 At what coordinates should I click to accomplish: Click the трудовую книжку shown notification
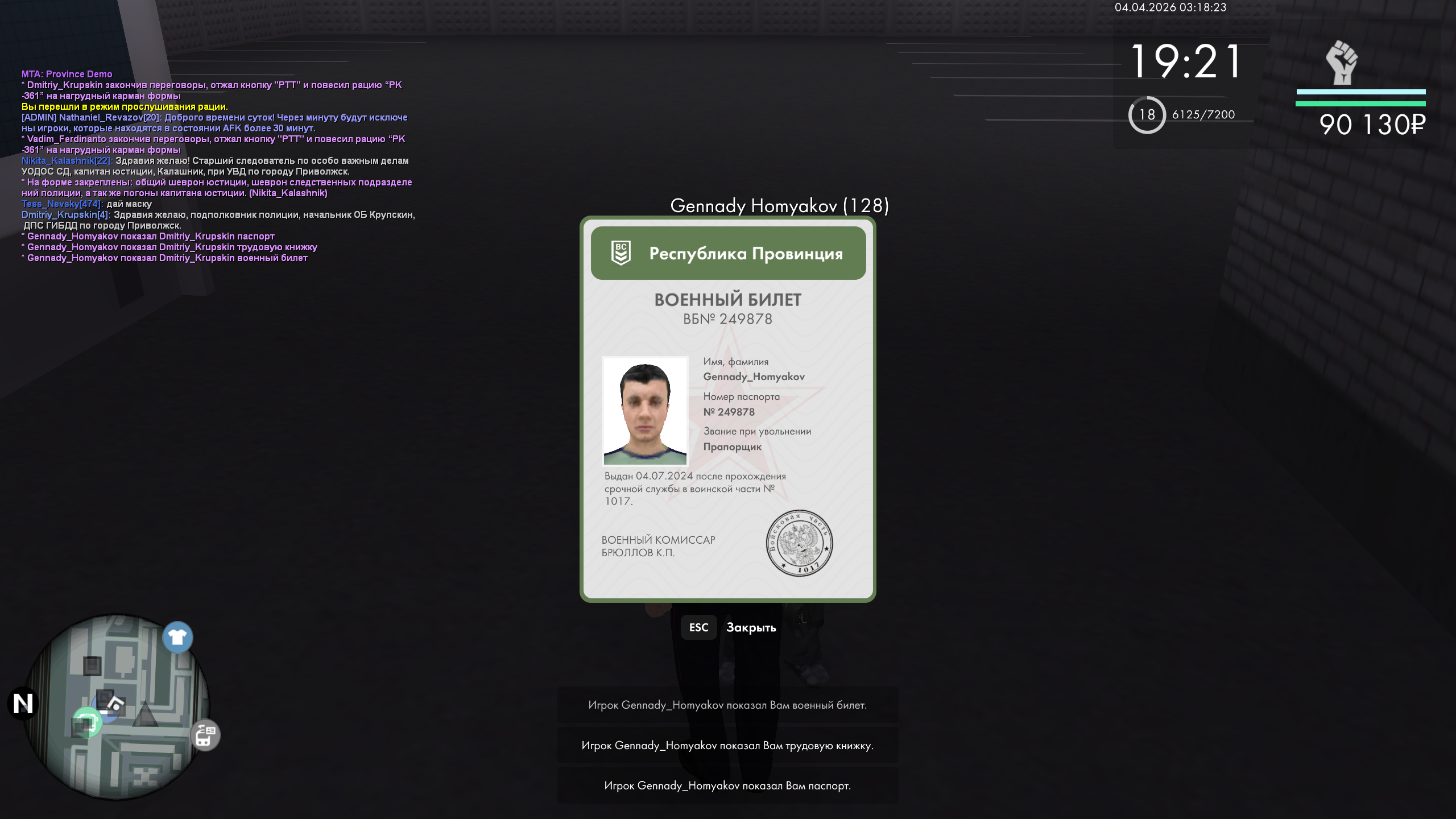click(727, 746)
